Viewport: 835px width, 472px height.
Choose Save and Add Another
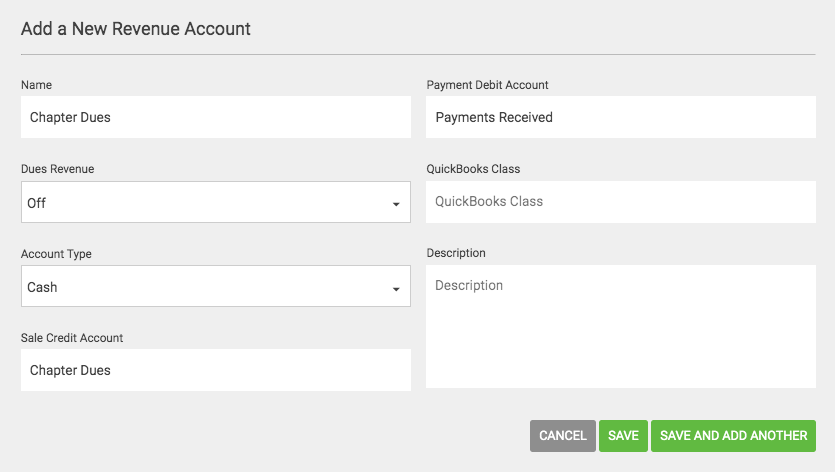733,436
